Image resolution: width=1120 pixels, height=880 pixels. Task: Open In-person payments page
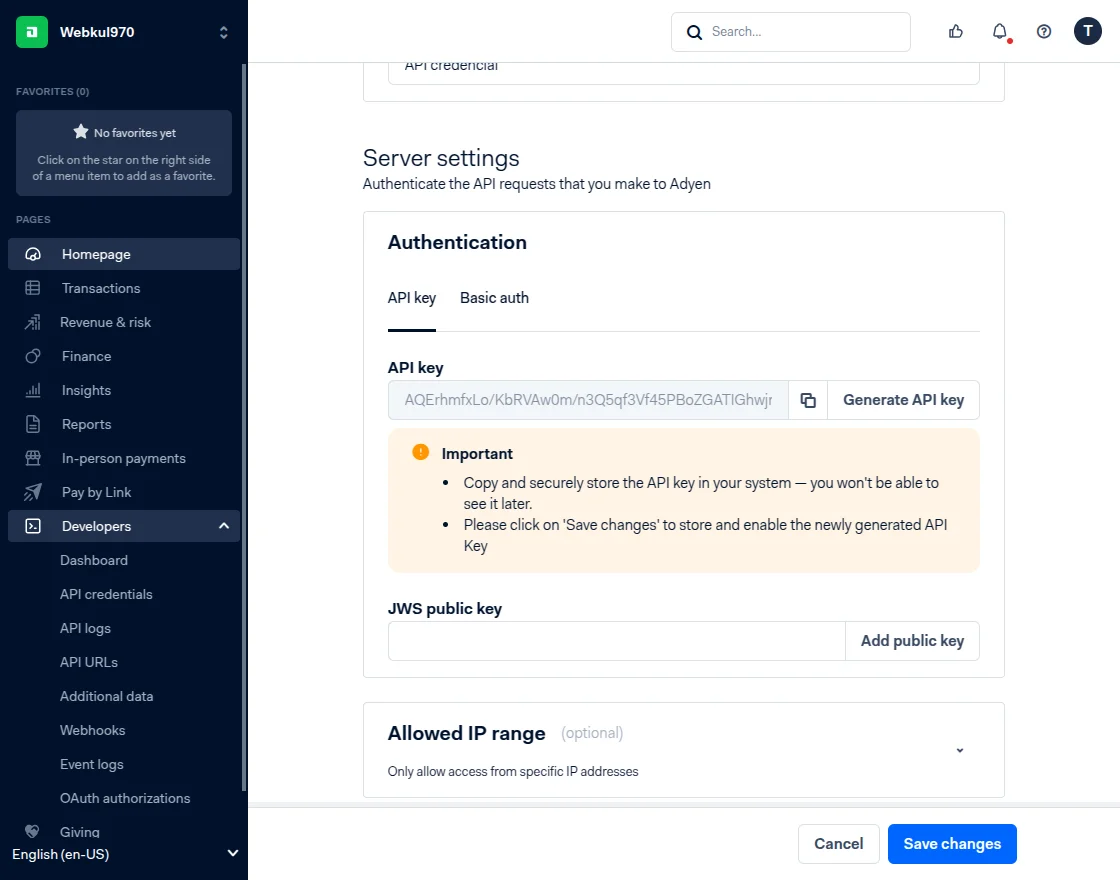click(124, 458)
